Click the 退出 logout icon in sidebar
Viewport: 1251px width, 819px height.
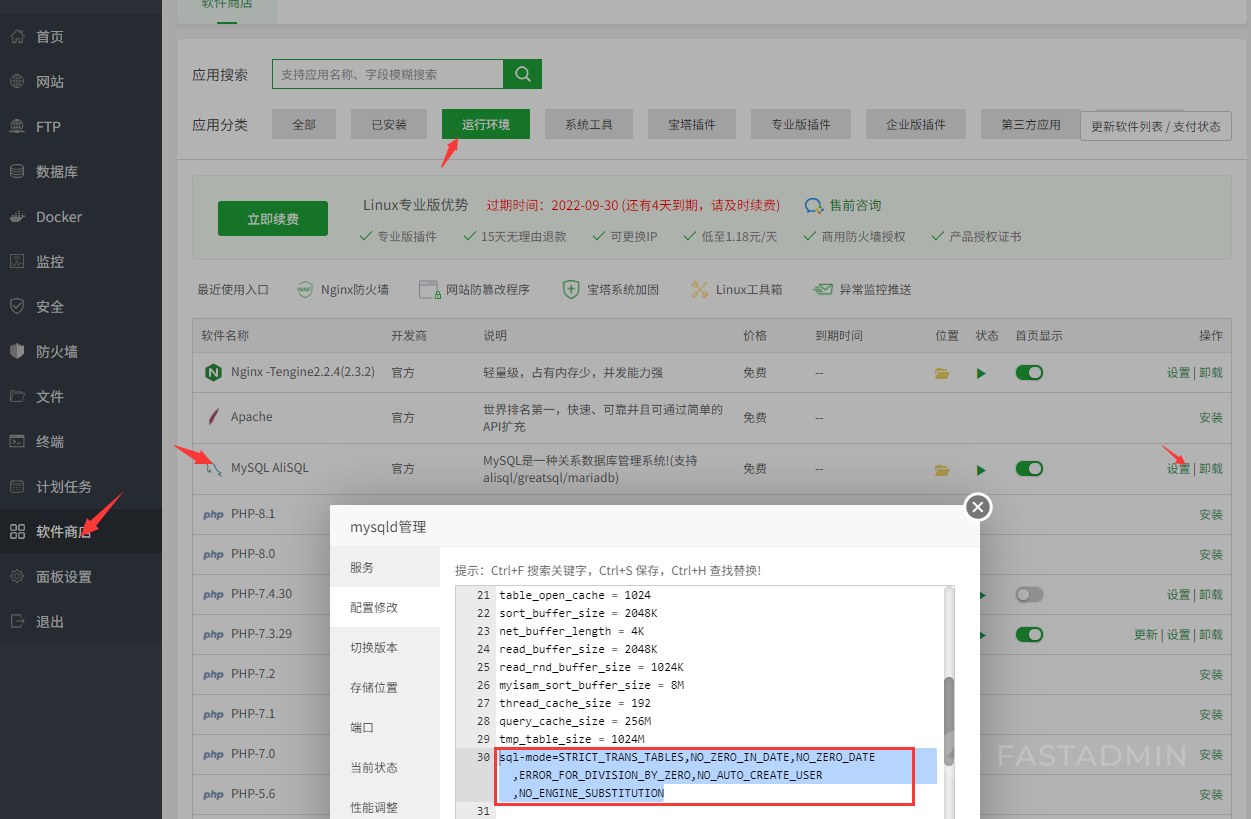click(x=17, y=622)
